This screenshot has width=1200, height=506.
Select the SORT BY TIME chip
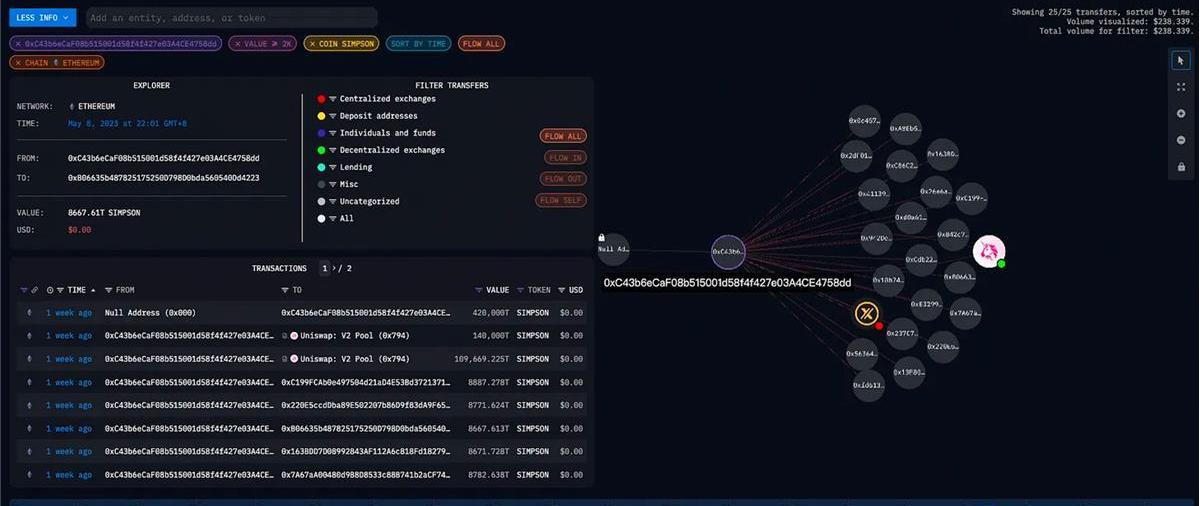pos(418,43)
